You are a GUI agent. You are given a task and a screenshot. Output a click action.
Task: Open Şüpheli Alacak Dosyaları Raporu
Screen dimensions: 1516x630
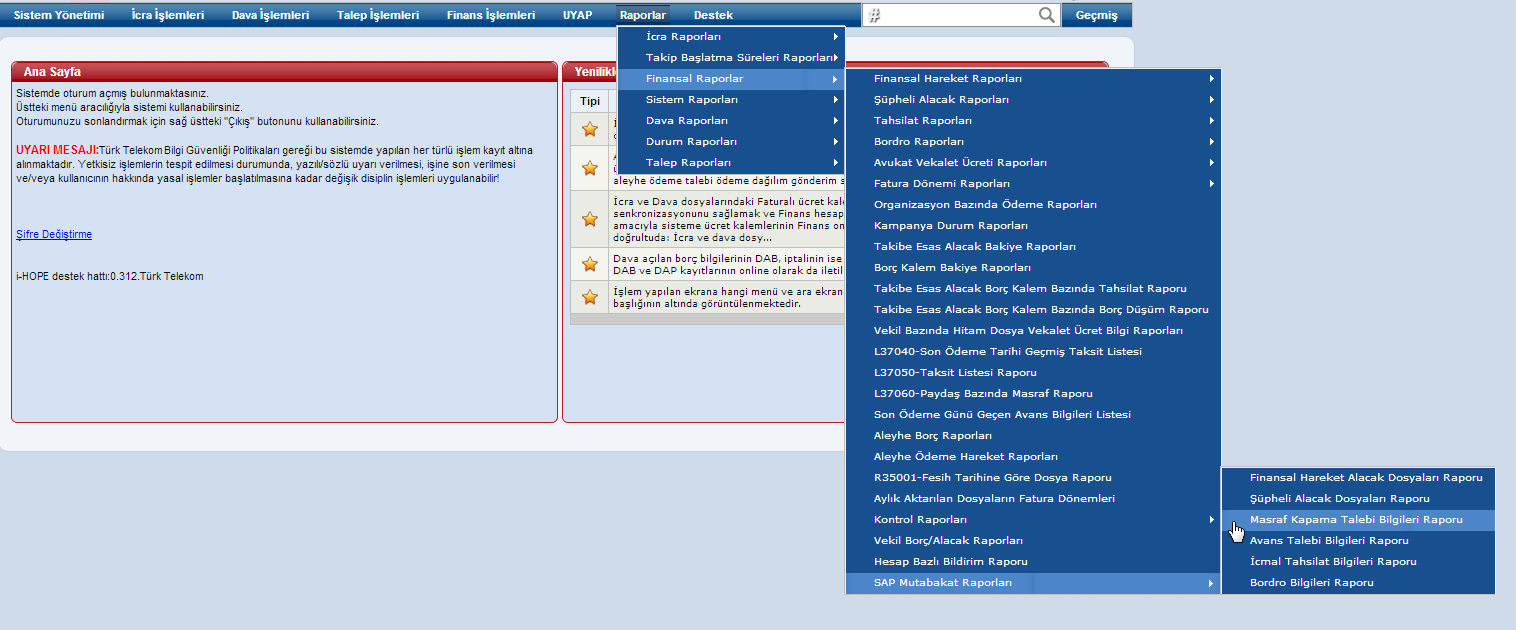click(x=1358, y=499)
